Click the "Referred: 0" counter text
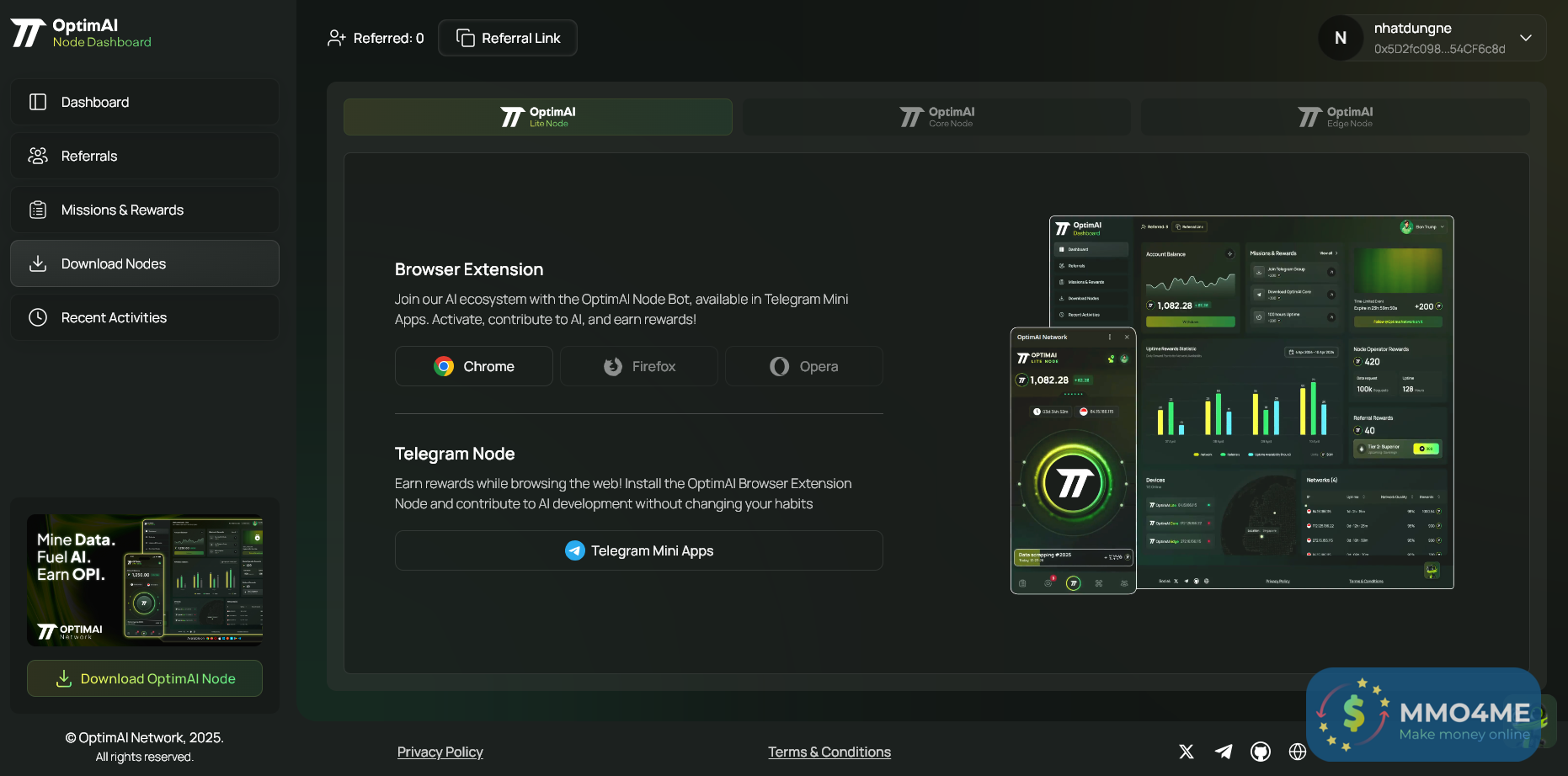This screenshot has height=776, width=1568. (389, 38)
